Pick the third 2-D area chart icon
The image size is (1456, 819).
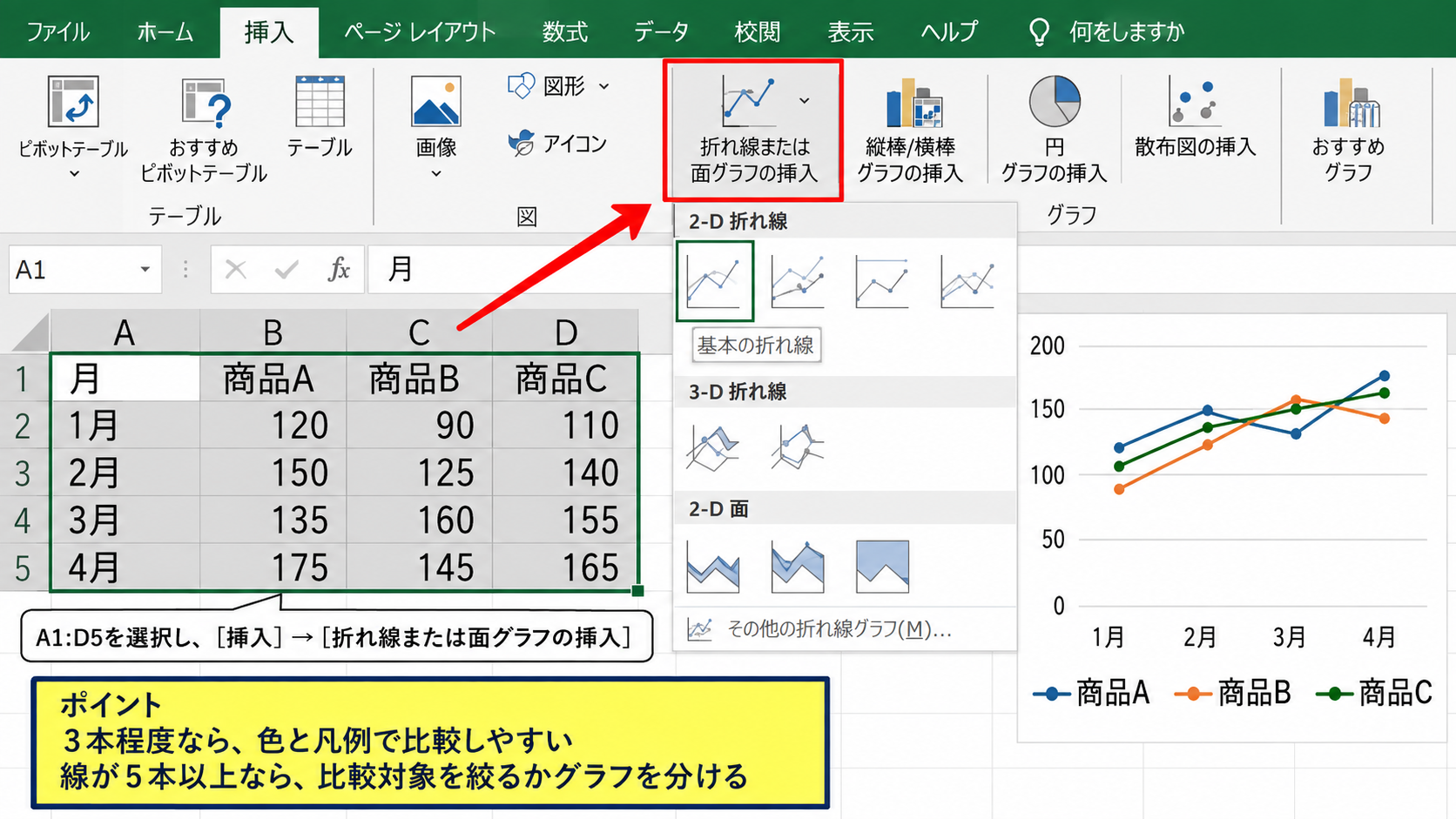(882, 567)
